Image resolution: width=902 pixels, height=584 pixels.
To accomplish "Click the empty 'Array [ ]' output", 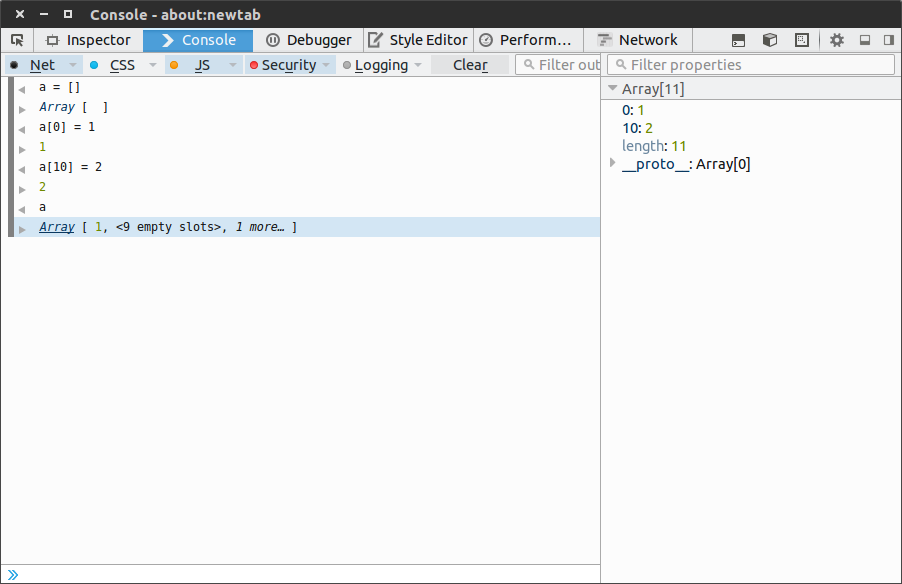I will [x=74, y=108].
